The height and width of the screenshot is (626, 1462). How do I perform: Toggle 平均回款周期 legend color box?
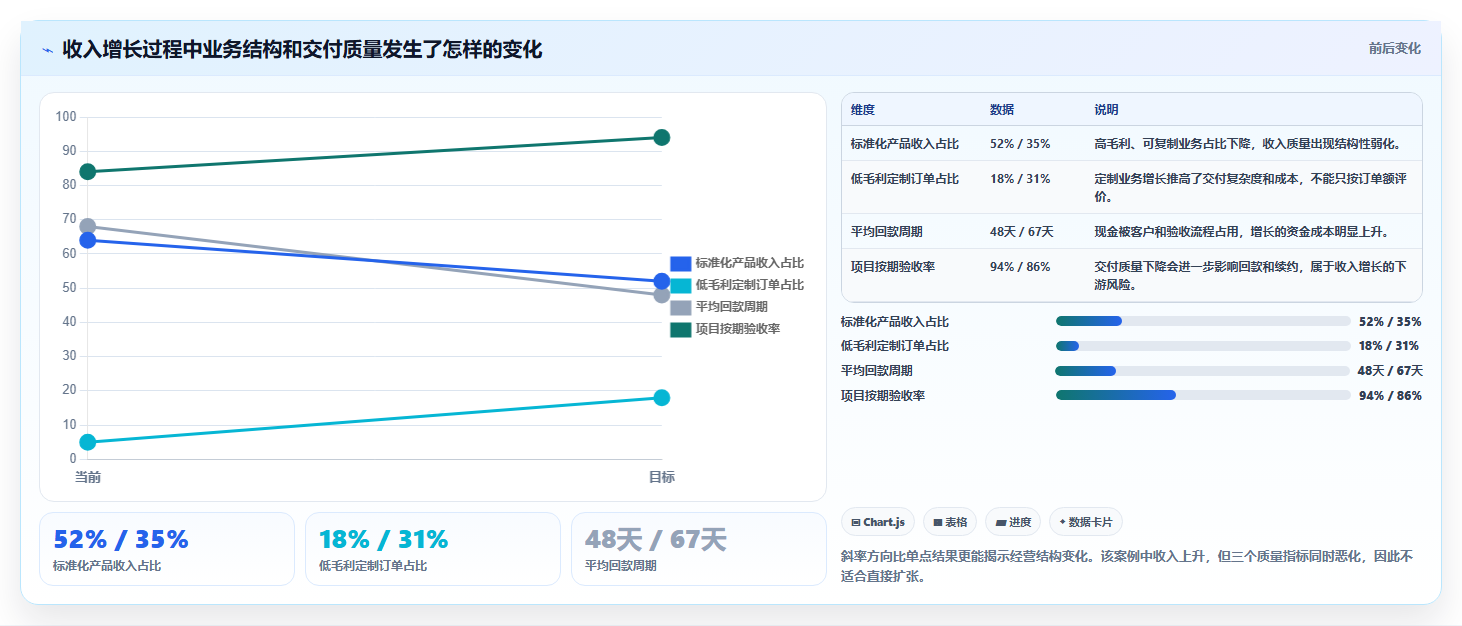pos(680,307)
